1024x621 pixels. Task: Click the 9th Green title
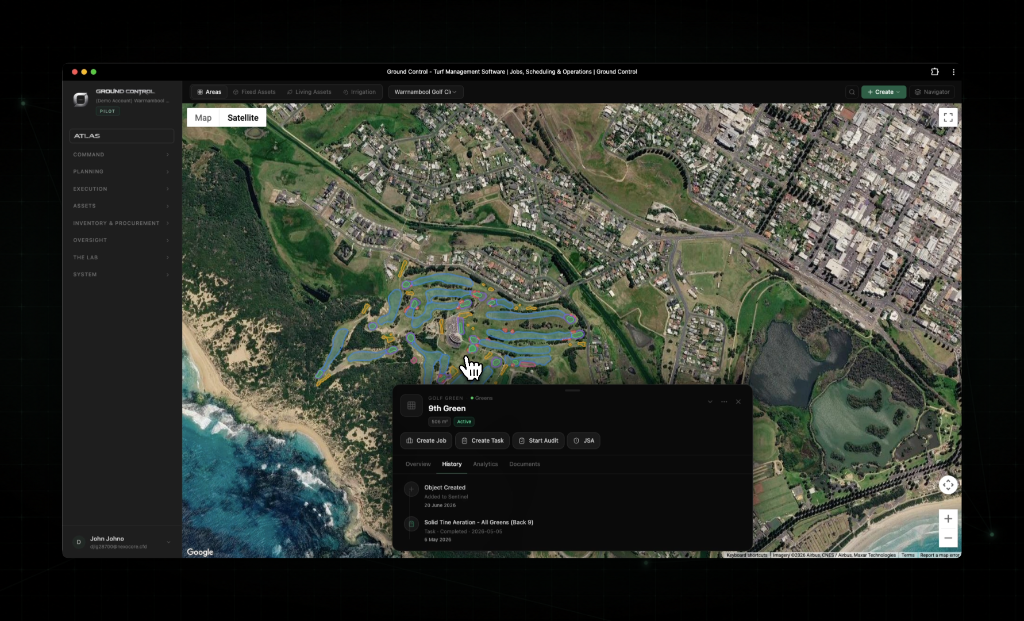tap(447, 409)
